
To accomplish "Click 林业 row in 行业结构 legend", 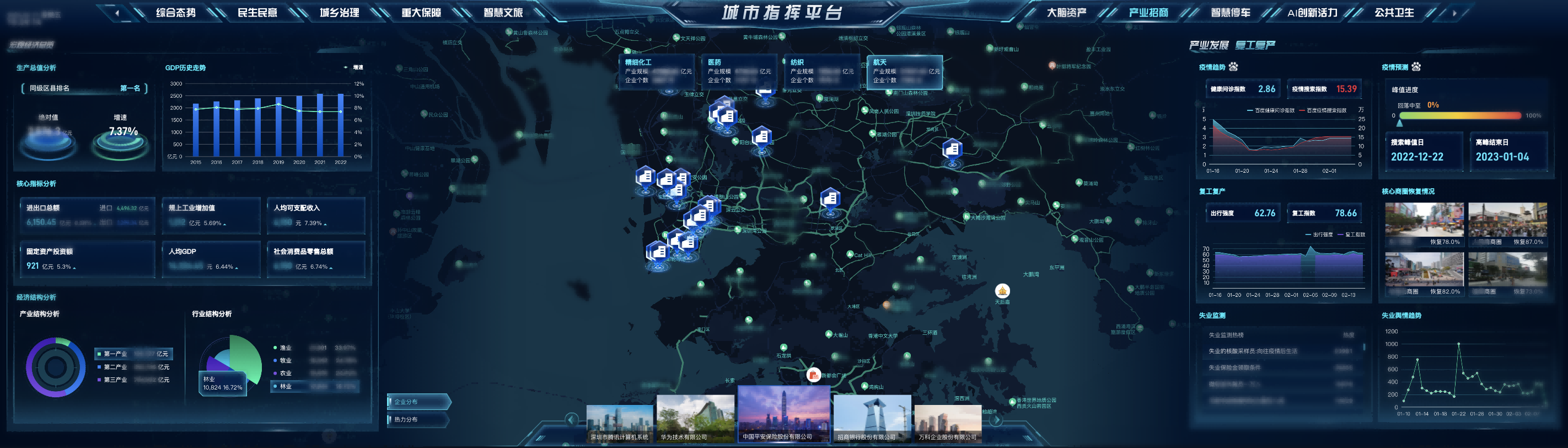I will coord(315,386).
